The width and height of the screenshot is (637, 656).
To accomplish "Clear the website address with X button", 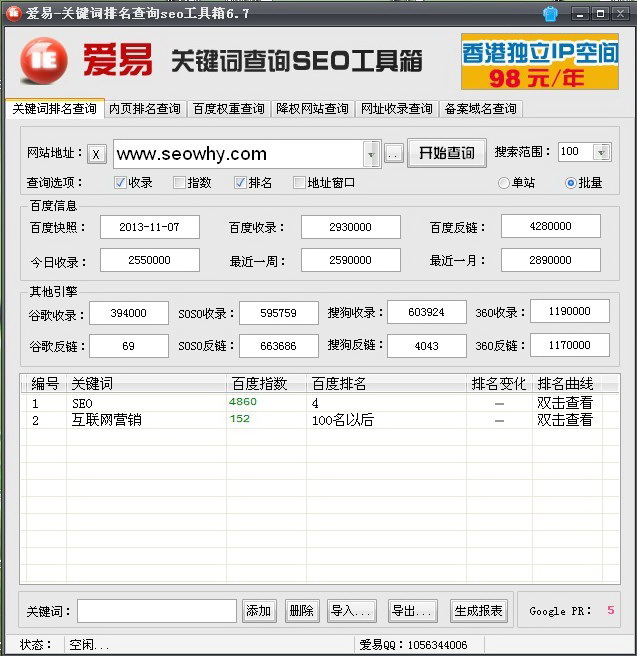I will (x=97, y=154).
